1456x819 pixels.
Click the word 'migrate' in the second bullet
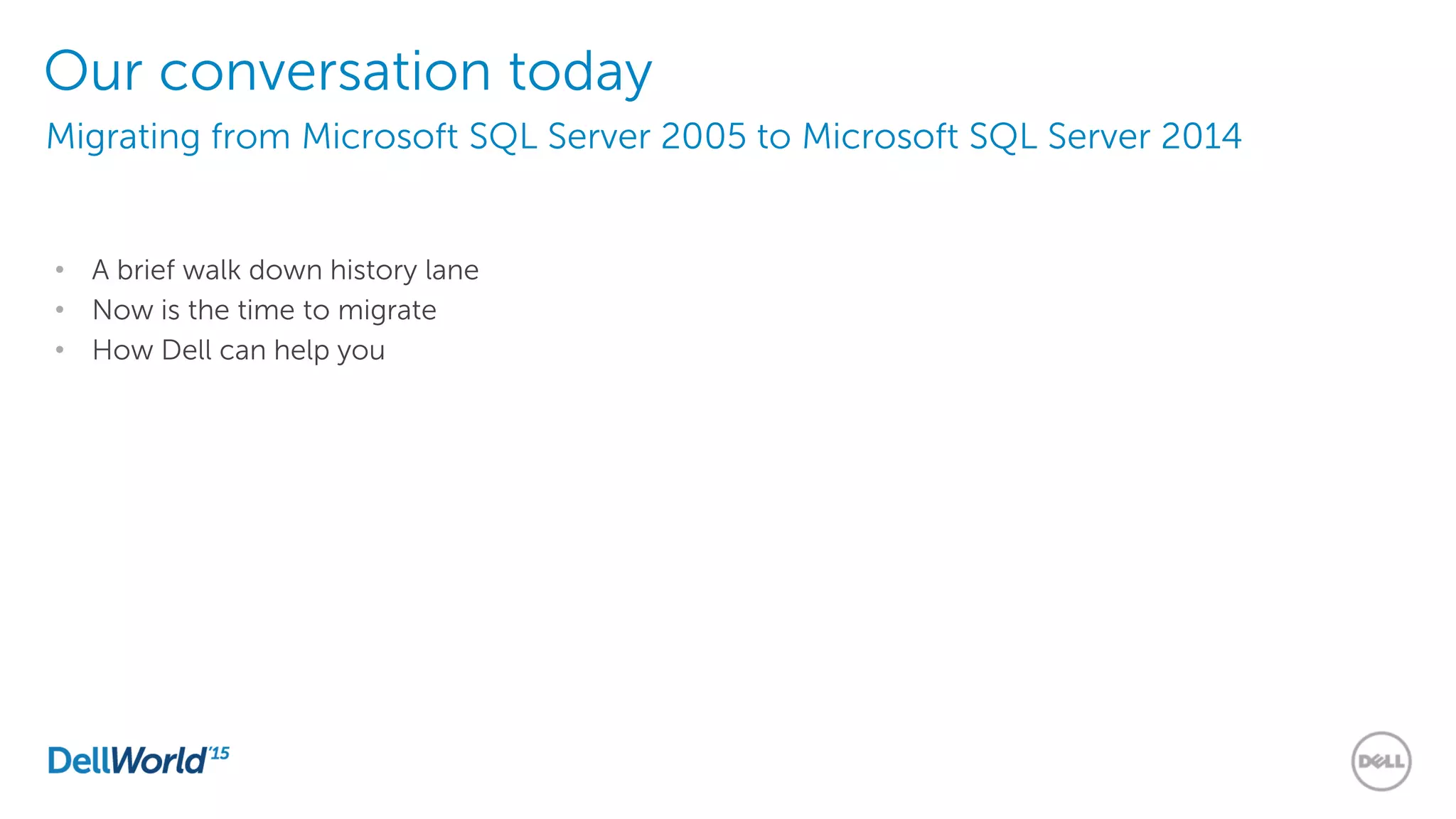(x=387, y=311)
